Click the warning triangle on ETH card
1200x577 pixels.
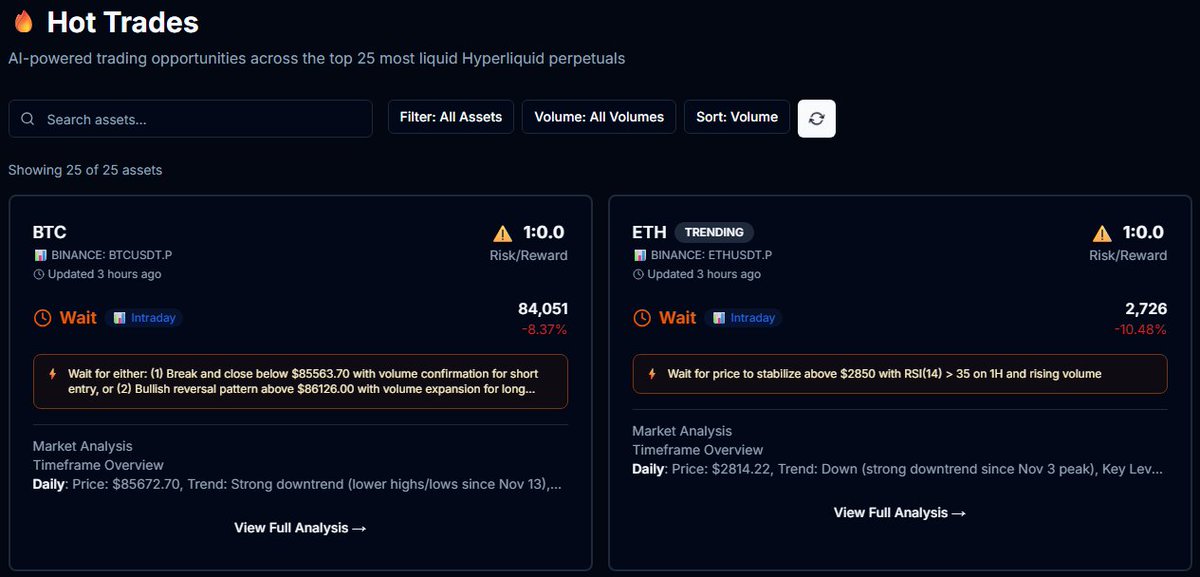coord(1102,233)
